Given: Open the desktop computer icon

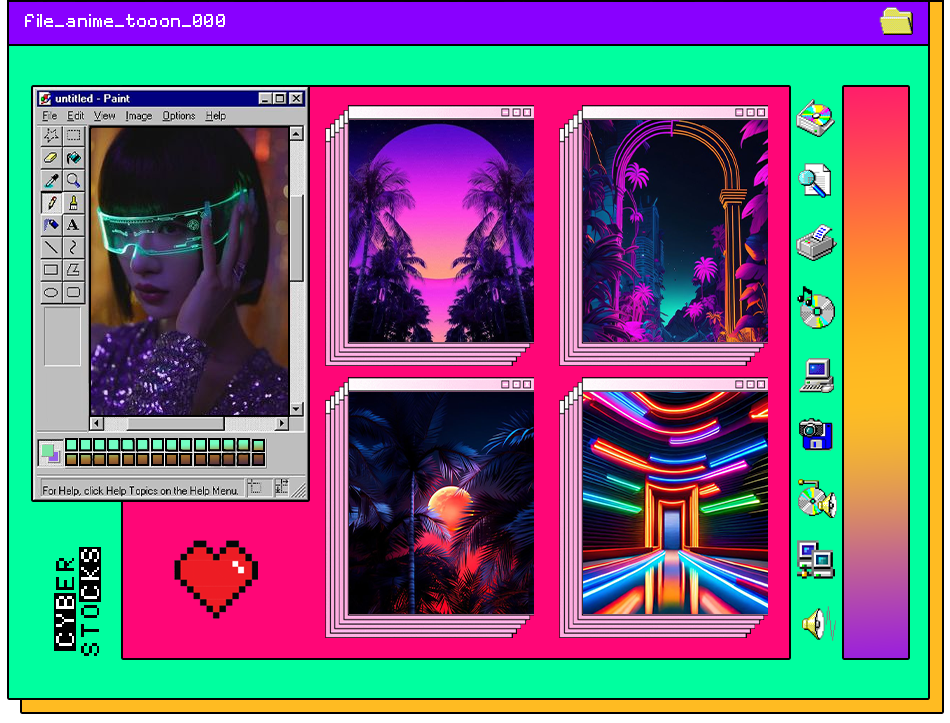Looking at the screenshot, I should tap(817, 376).
